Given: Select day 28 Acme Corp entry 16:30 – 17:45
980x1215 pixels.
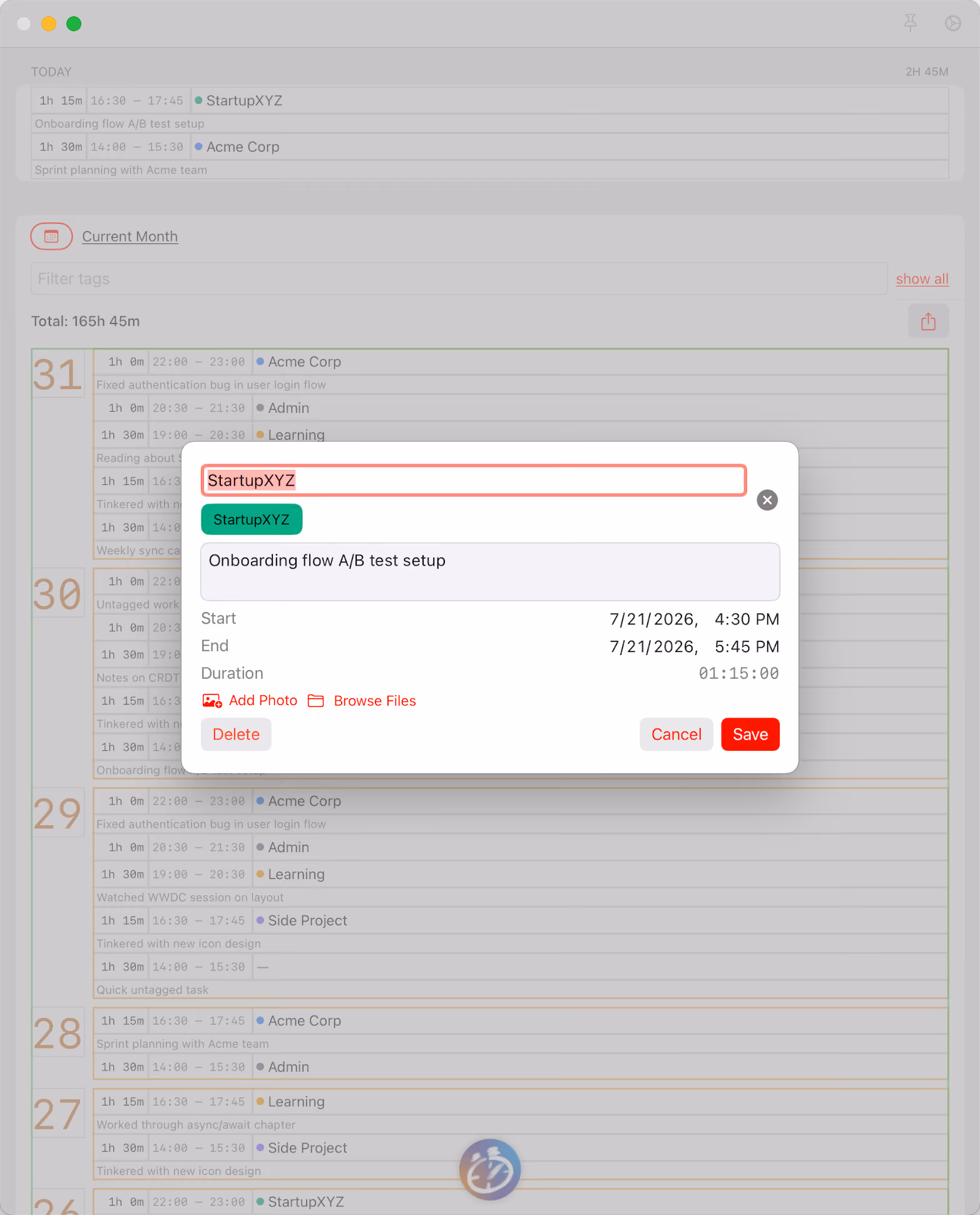Looking at the screenshot, I should [x=521, y=1021].
